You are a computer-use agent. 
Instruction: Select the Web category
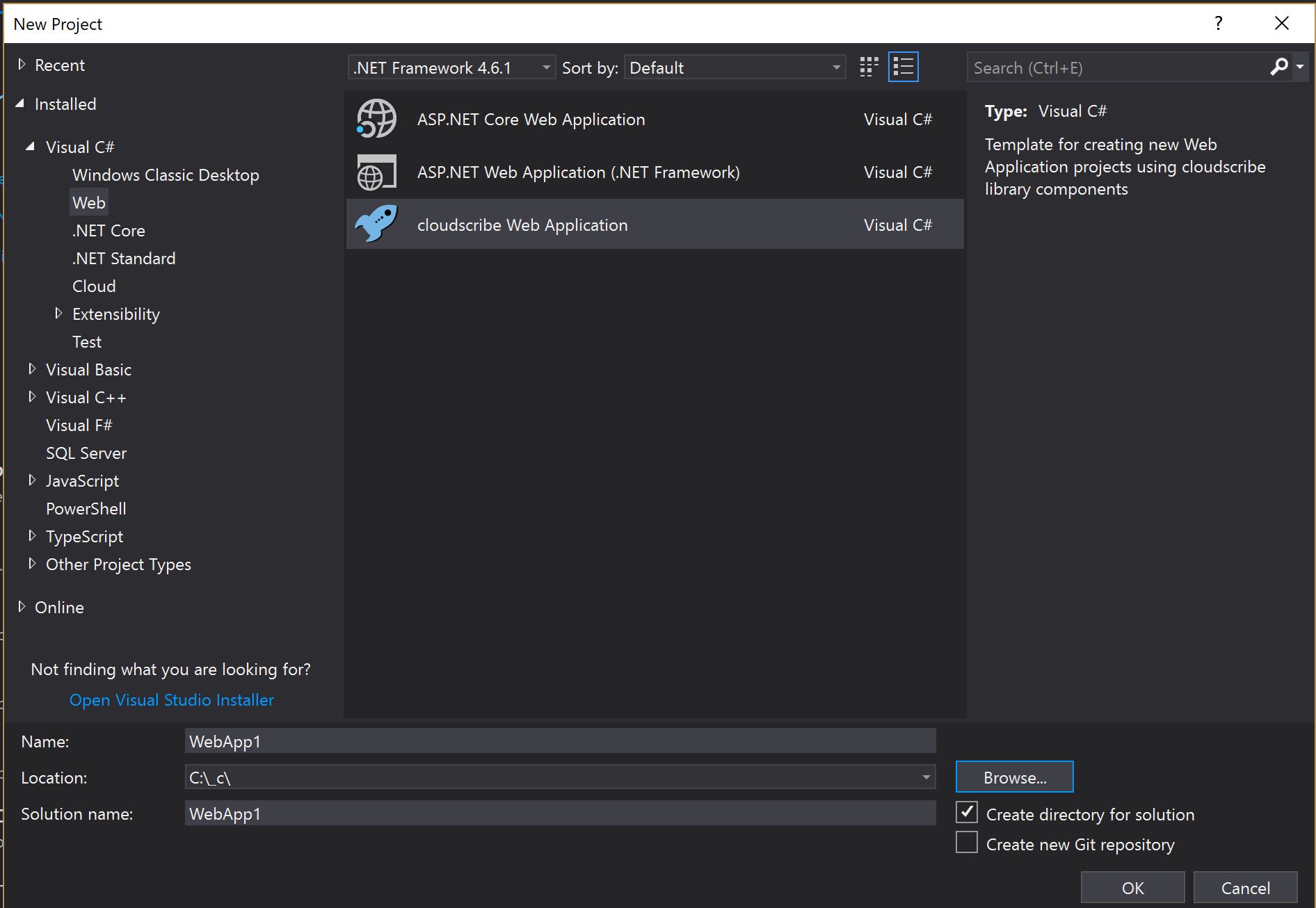point(89,202)
